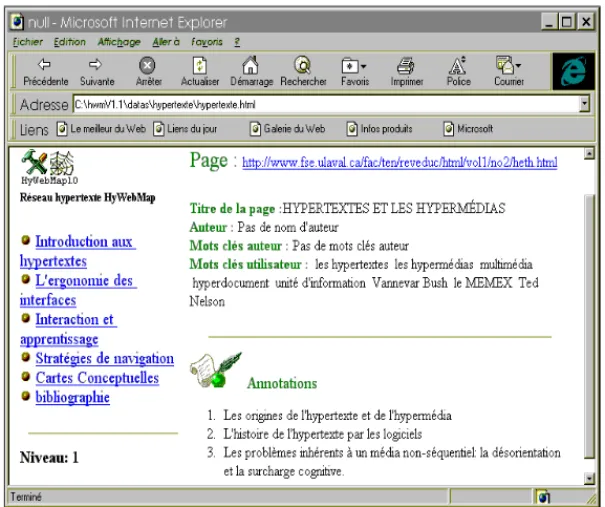Click annotation Les problèmes inhérents à un média
605x507 pixels.
[x=392, y=462]
